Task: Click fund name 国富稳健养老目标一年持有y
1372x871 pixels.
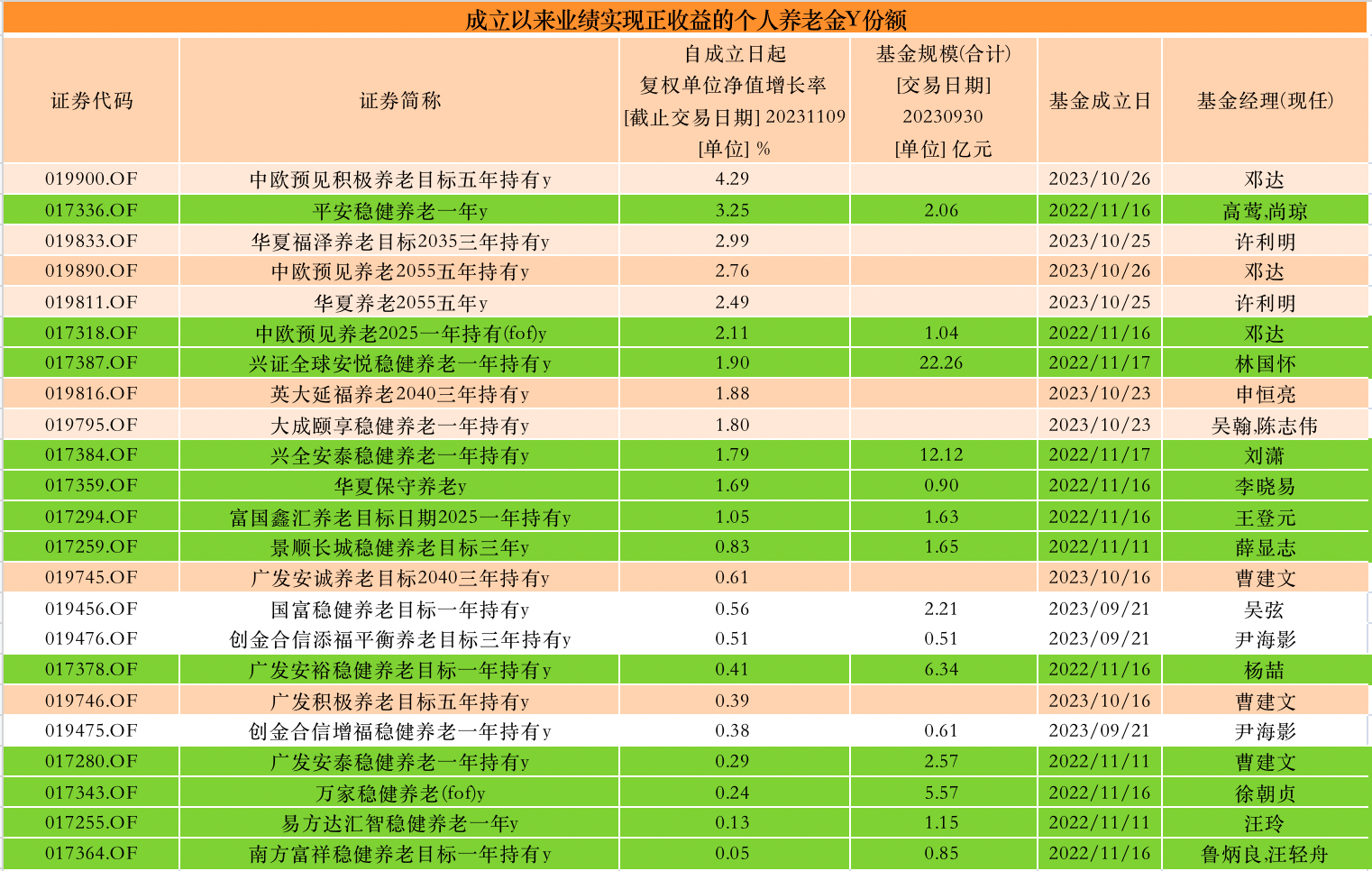Action: (x=400, y=610)
